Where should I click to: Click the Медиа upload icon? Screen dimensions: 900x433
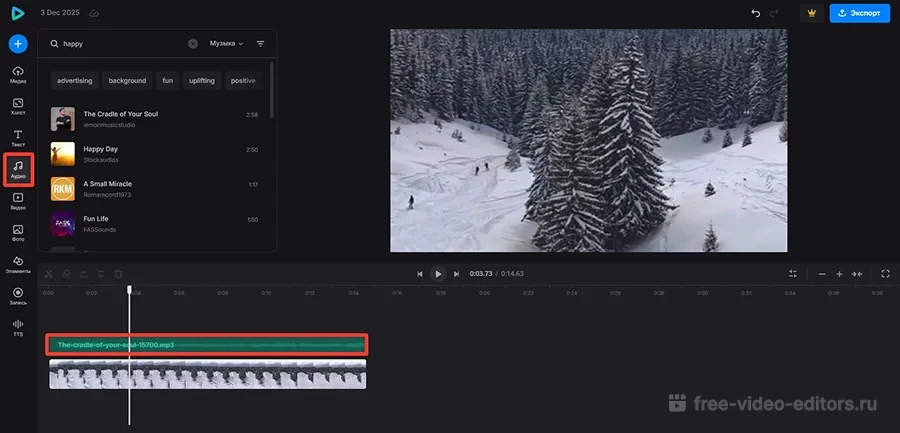[x=18, y=74]
